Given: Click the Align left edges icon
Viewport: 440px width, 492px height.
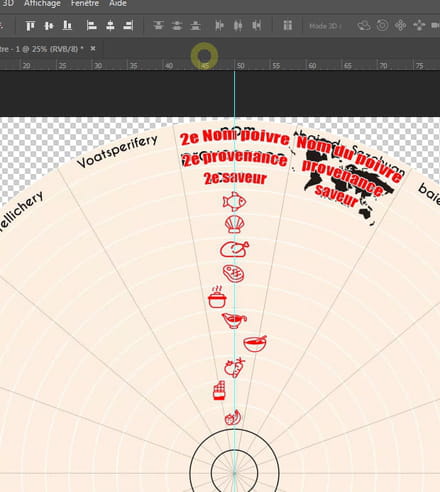Looking at the screenshot, I should pos(91,26).
